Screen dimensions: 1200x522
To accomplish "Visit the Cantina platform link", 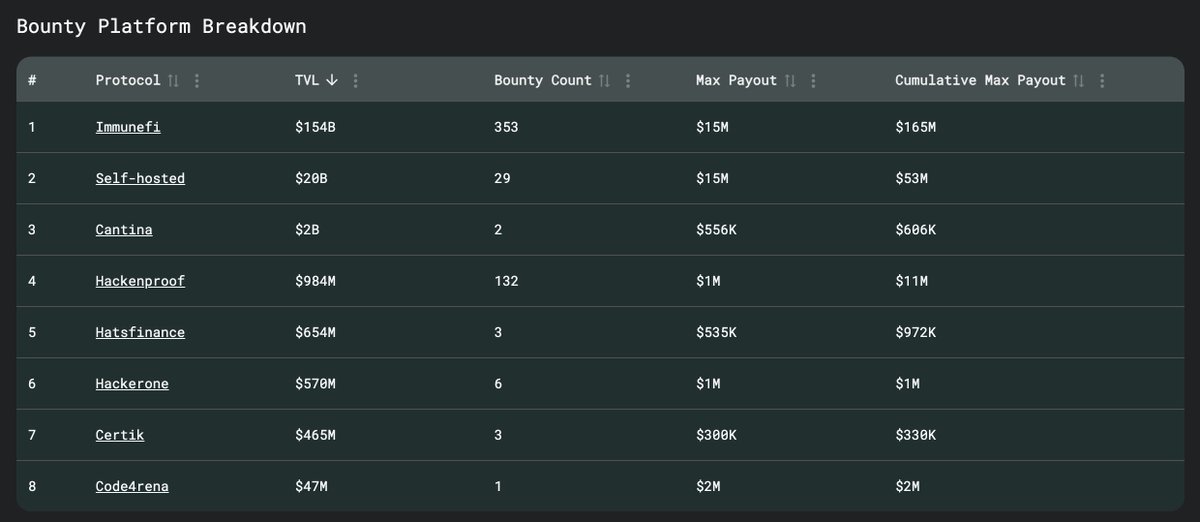I will [124, 230].
